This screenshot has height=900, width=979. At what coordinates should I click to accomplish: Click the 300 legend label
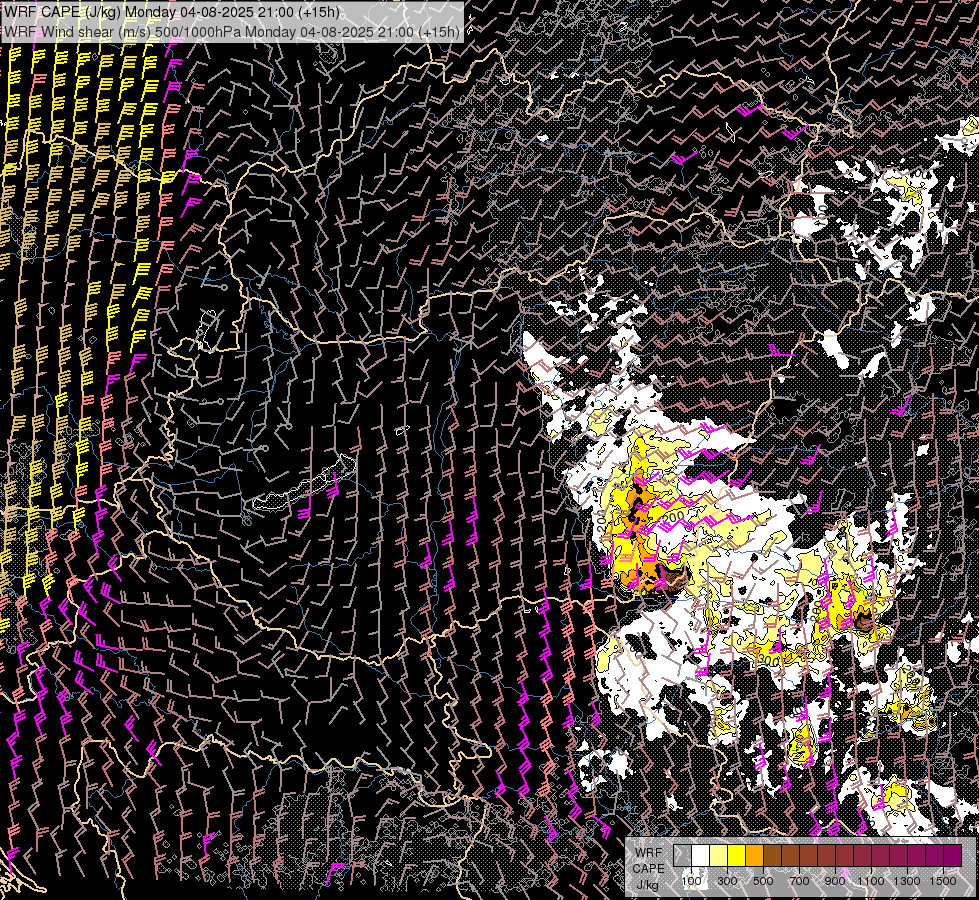tap(727, 881)
